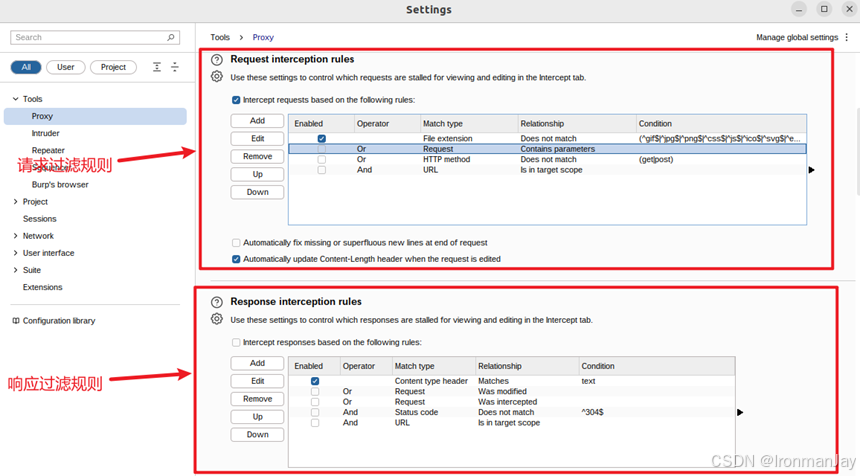Enable Intercept responses based on rules checkbox
The image size is (860, 476).
pyautogui.click(x=236, y=342)
